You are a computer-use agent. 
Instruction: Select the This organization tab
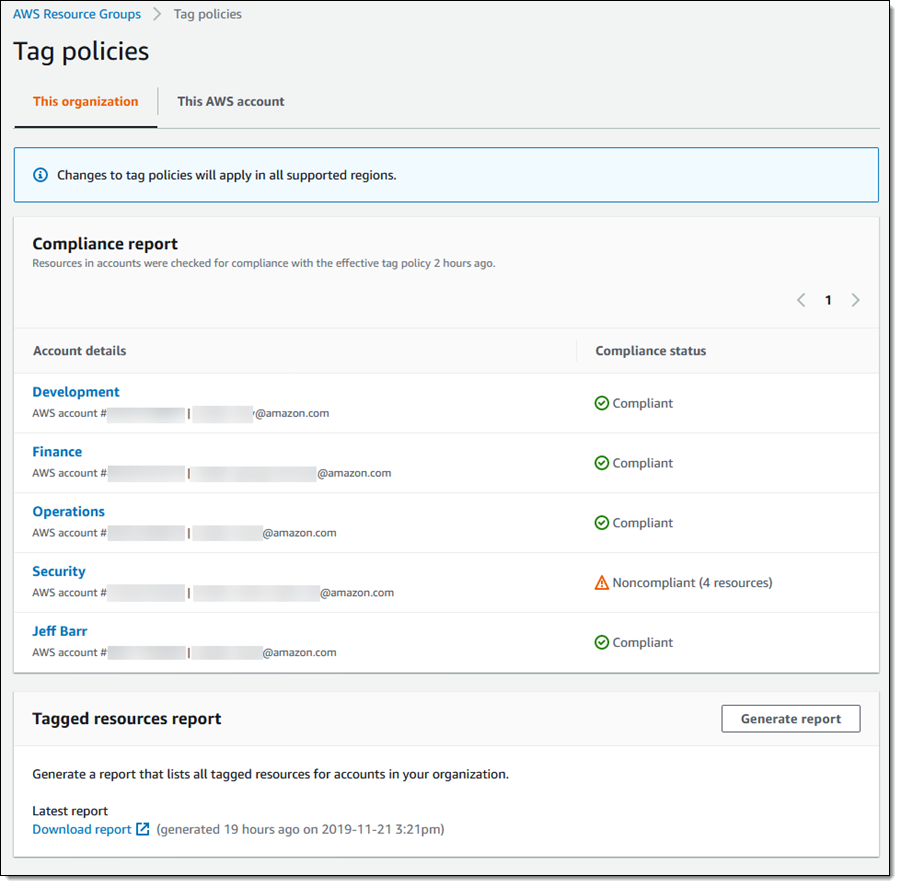pos(86,101)
